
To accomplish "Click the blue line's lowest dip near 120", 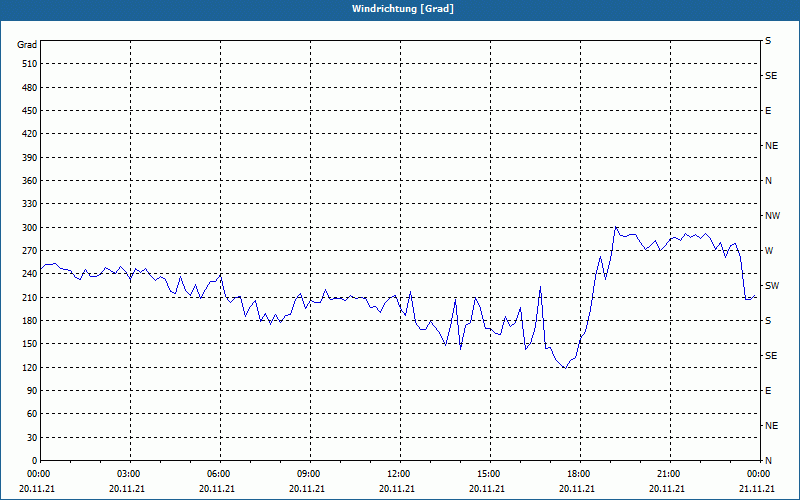I will pos(565,368).
